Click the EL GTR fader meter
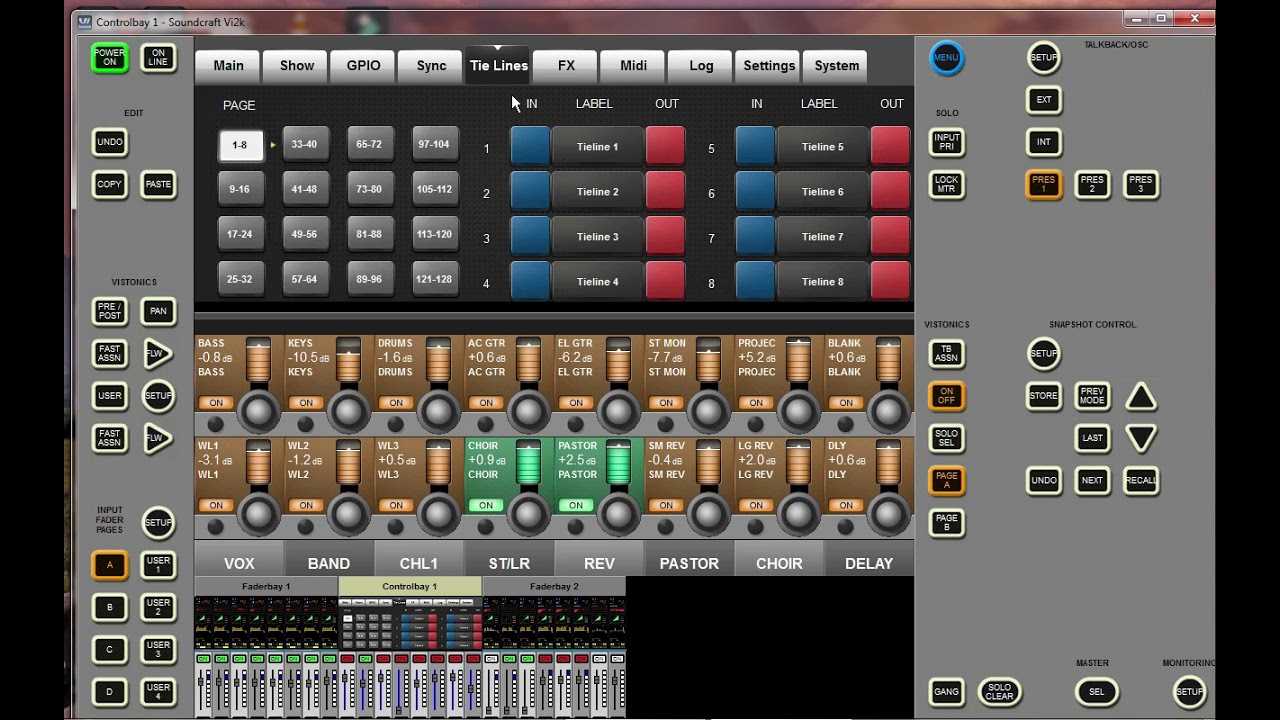 pyautogui.click(x=618, y=361)
